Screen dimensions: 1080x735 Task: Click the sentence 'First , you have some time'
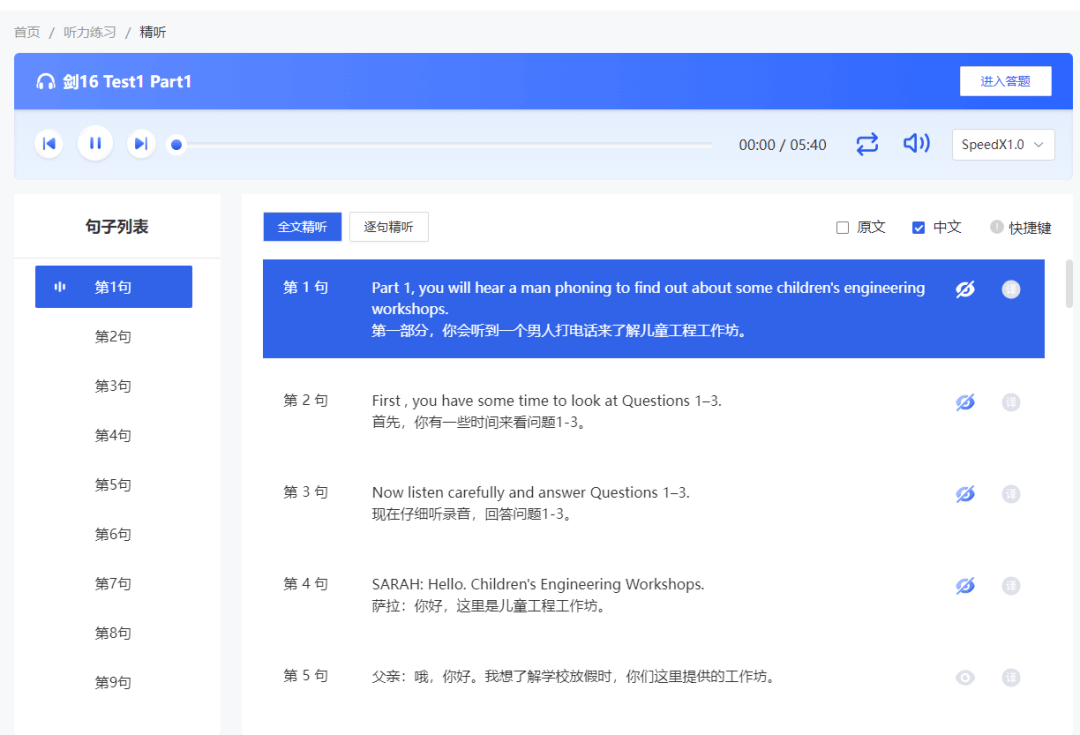click(546, 401)
